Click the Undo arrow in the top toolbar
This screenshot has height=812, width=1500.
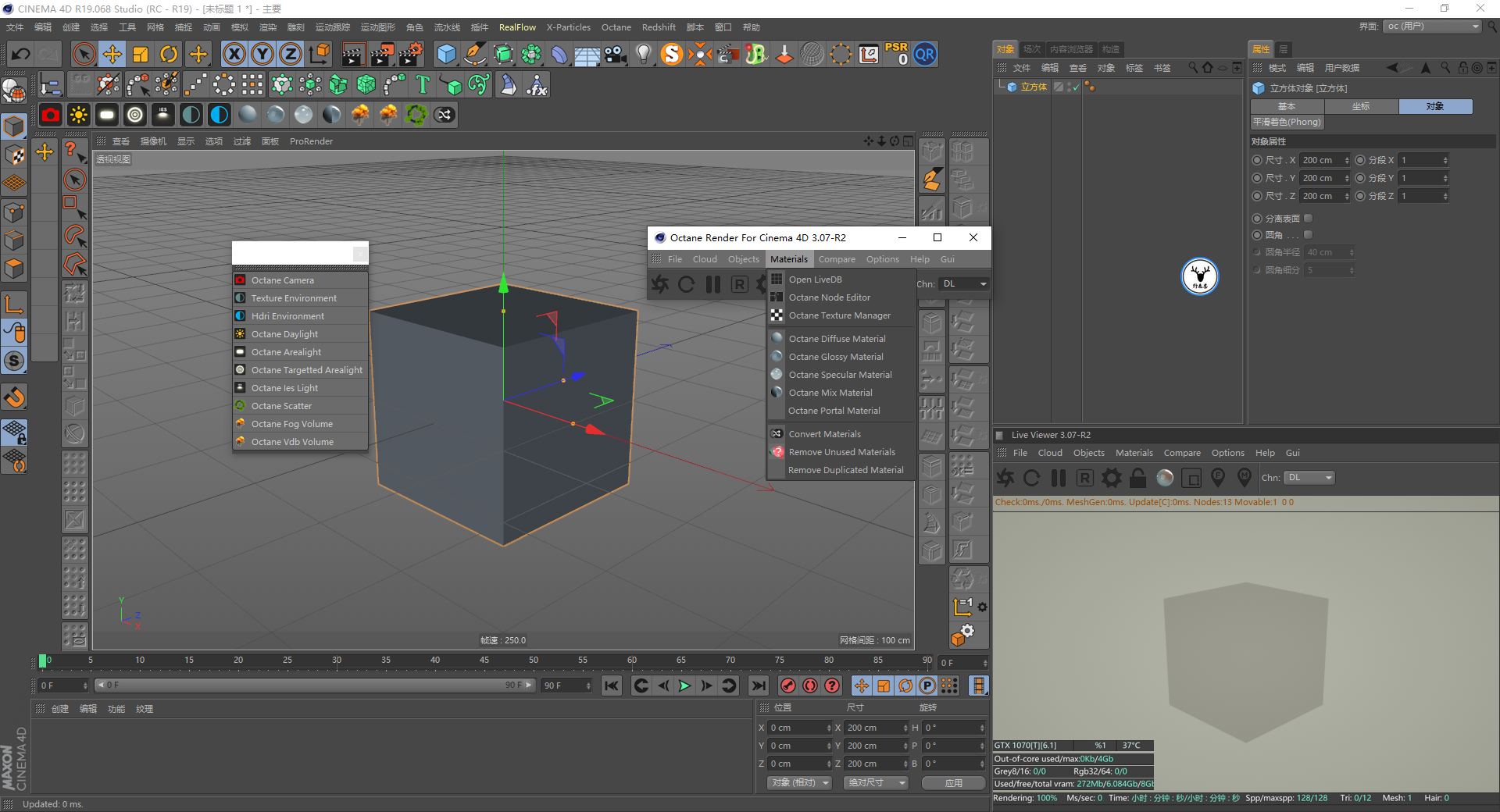coord(21,54)
